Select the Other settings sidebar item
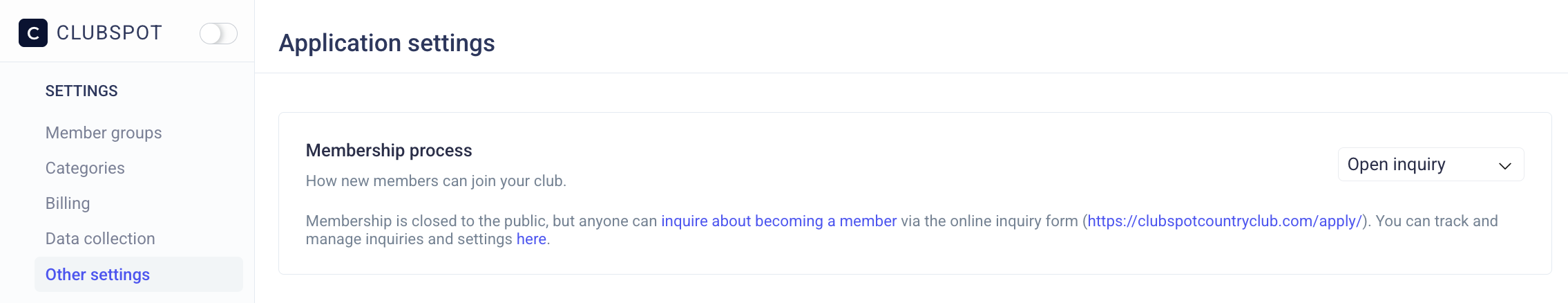Image resolution: width=1568 pixels, height=303 pixels. coord(97,275)
